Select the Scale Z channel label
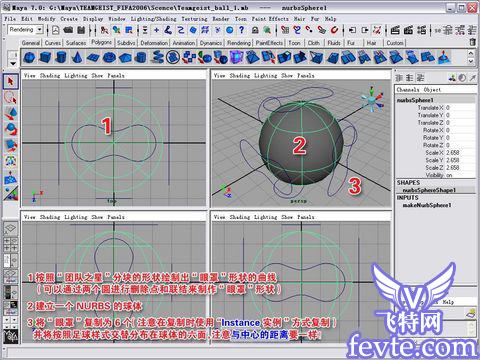 [x=434, y=168]
